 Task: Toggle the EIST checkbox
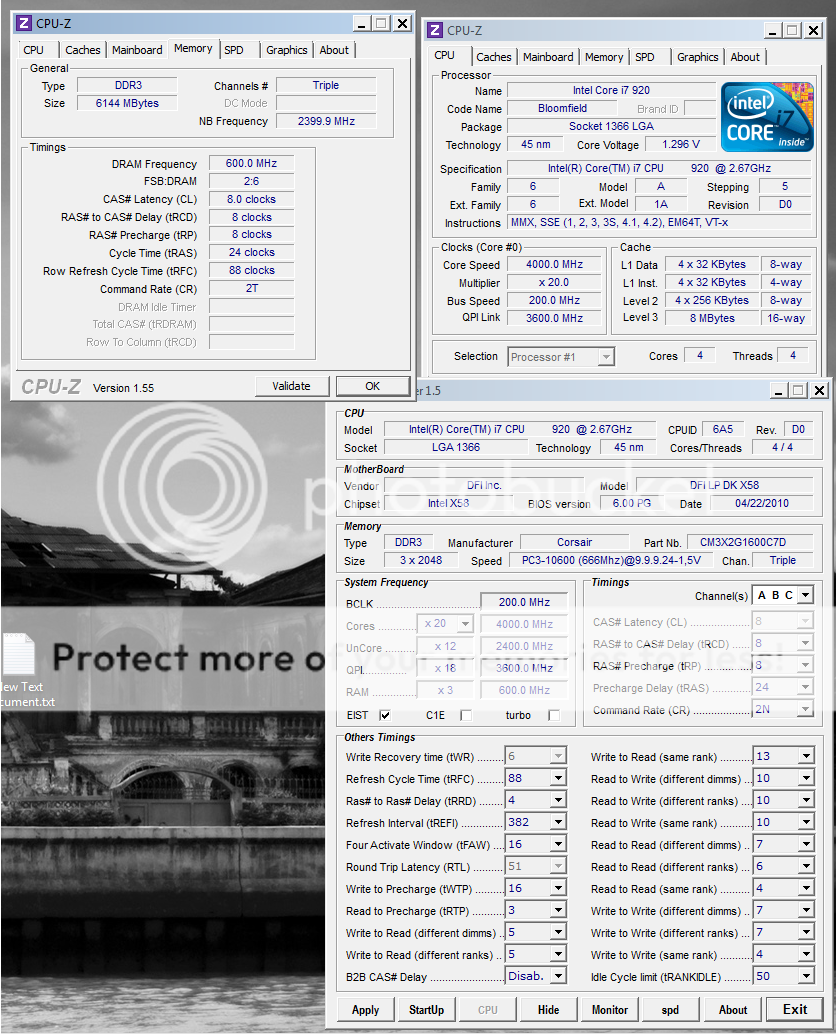click(385, 715)
